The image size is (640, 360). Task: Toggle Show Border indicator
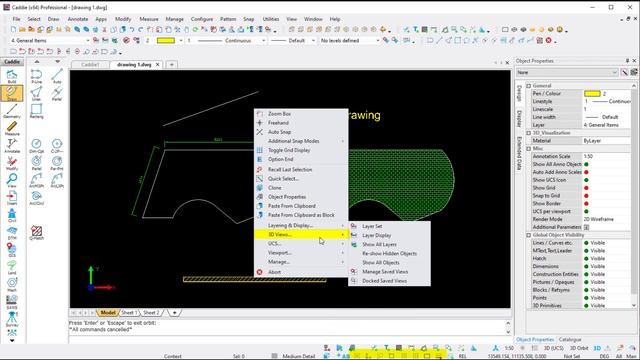point(586,203)
